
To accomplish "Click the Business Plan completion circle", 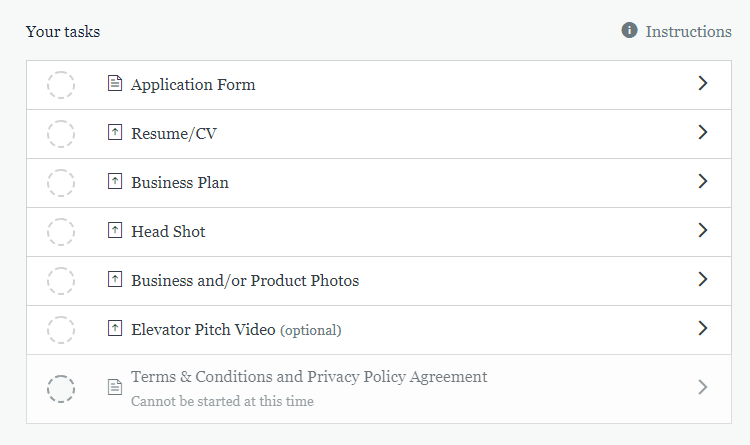I will [x=61, y=183].
